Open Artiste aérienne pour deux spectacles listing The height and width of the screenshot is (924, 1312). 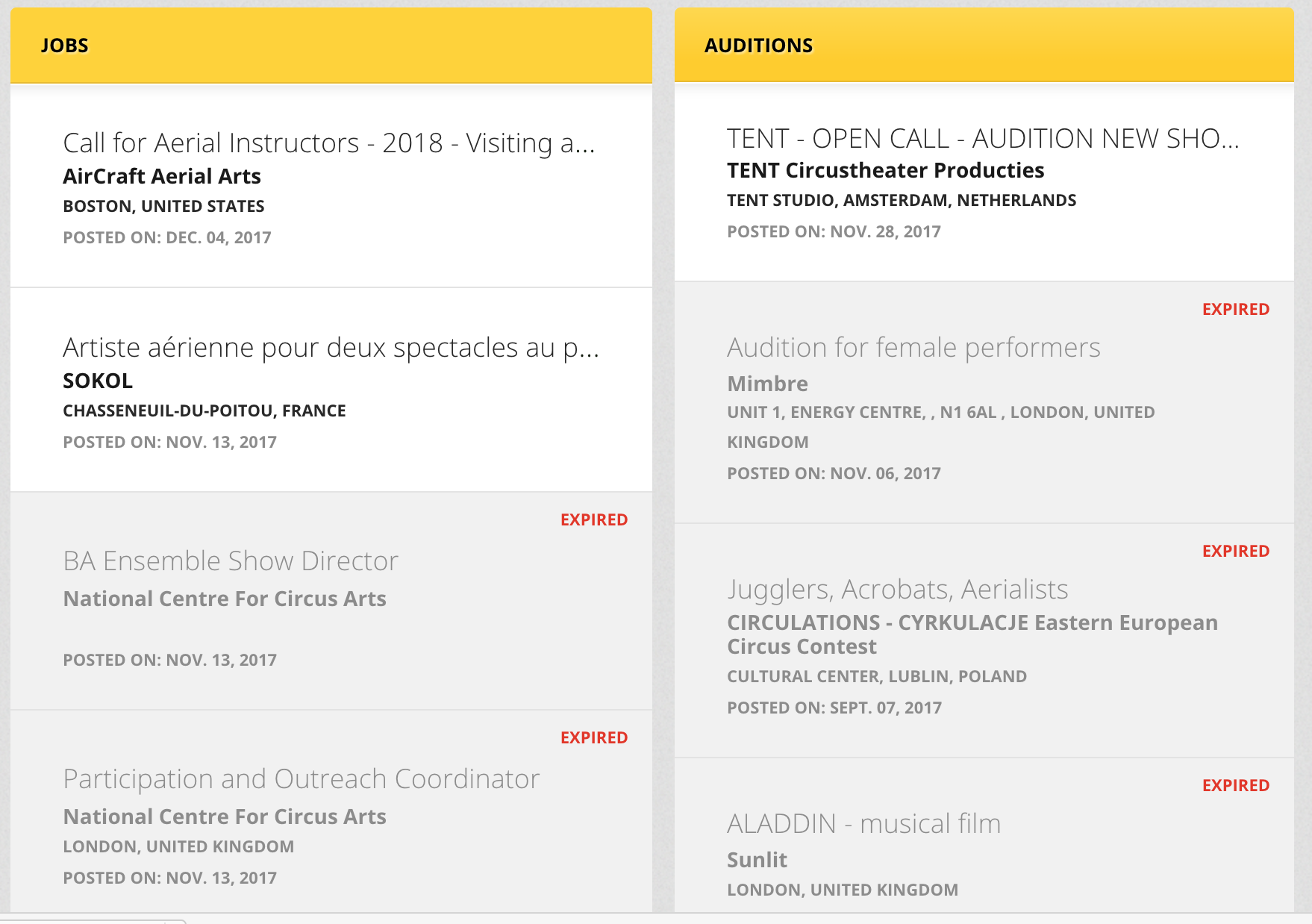coord(331,348)
